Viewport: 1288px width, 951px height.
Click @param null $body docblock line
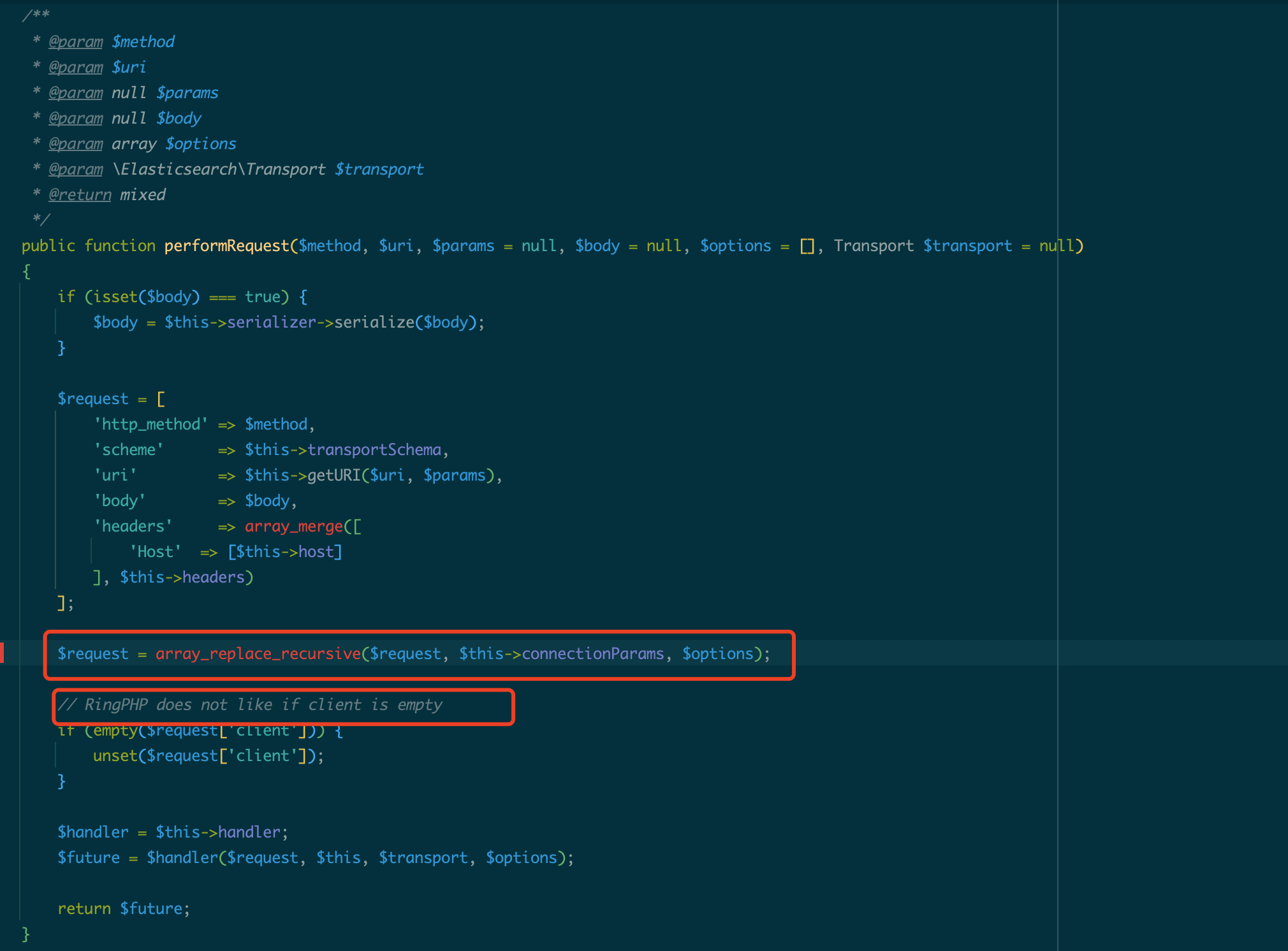click(117, 119)
